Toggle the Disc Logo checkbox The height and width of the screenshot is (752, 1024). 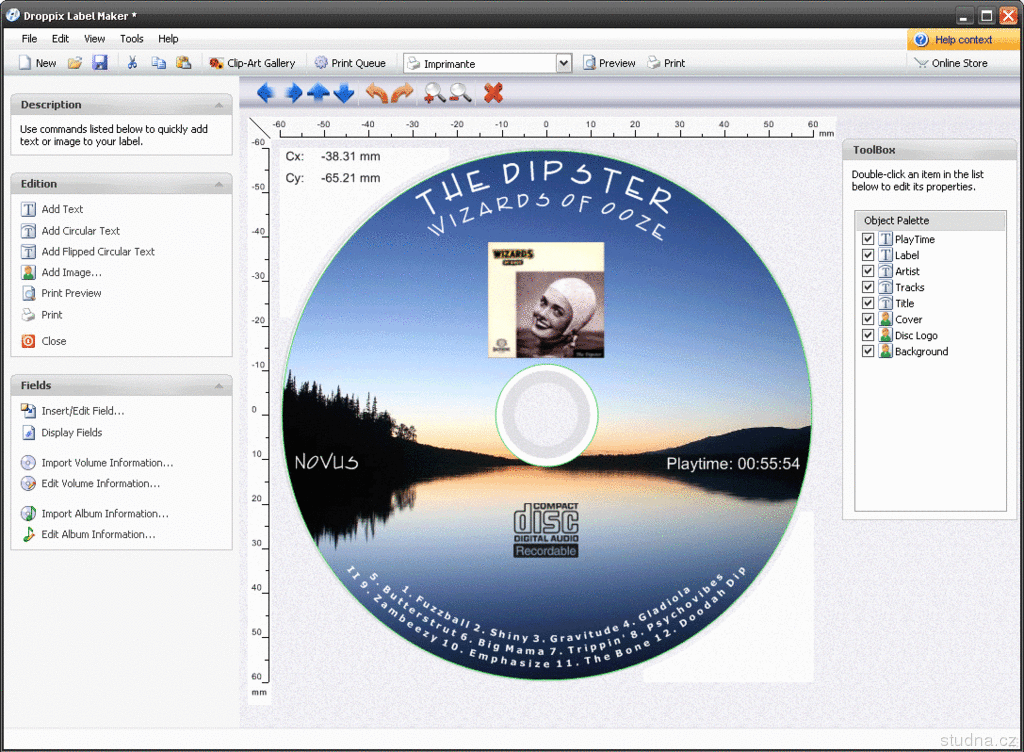coord(868,335)
